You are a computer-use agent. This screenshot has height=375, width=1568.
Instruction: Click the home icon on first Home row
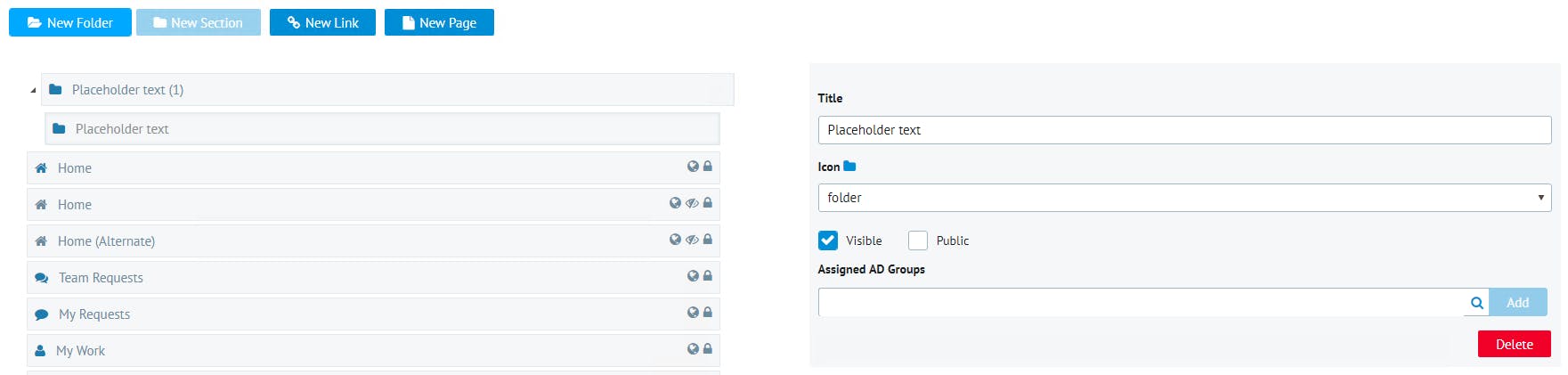point(41,168)
